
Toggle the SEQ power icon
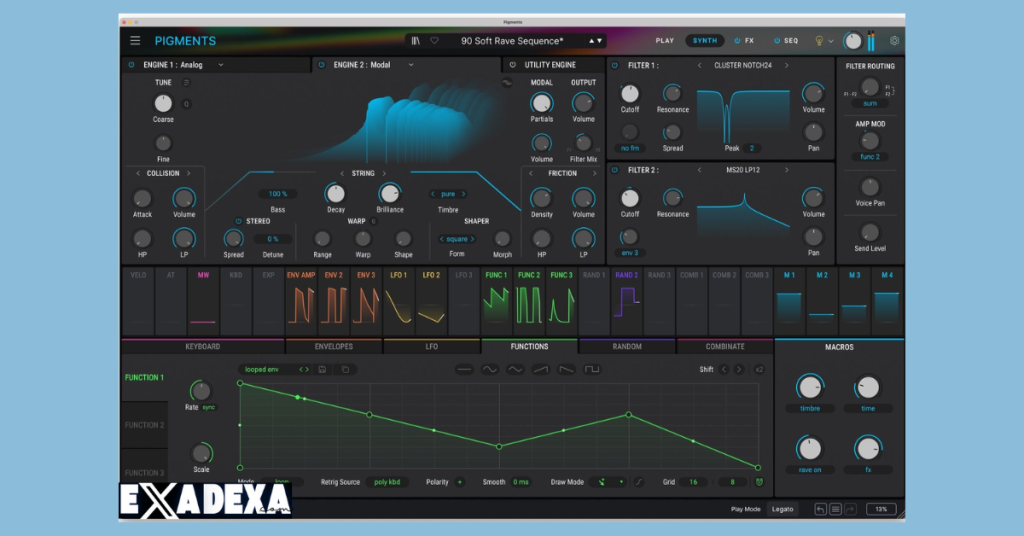(776, 40)
